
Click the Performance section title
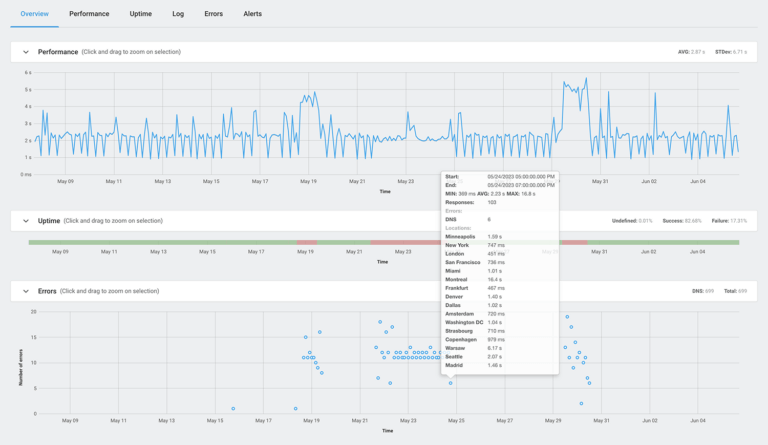coord(58,52)
